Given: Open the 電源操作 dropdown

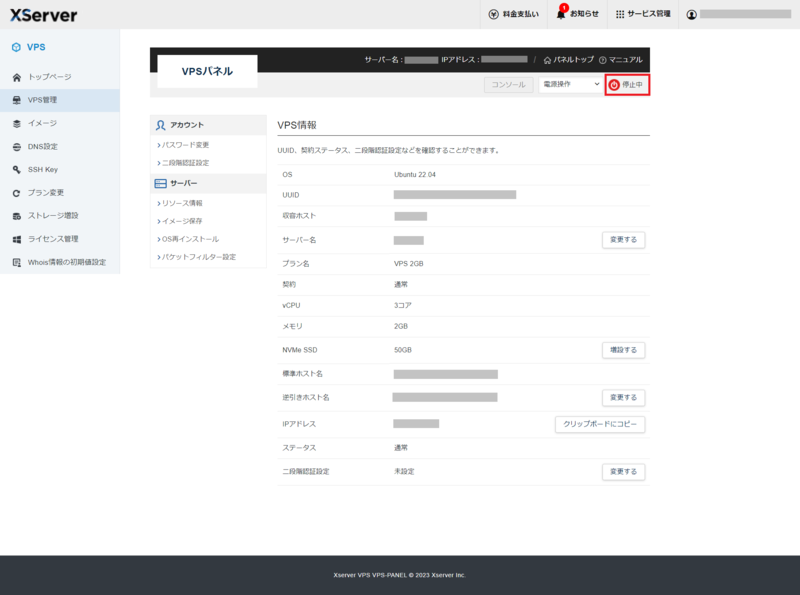Looking at the screenshot, I should coord(571,84).
